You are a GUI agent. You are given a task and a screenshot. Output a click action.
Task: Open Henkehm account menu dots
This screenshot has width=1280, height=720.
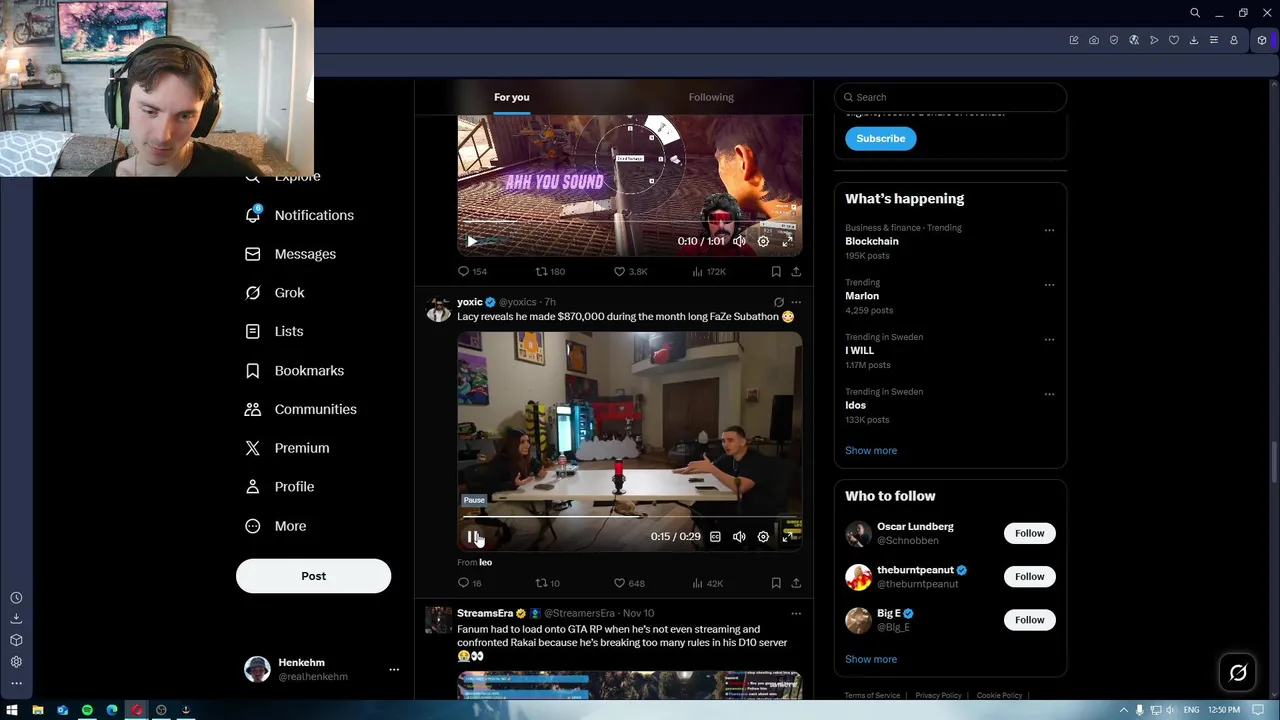[x=394, y=670]
